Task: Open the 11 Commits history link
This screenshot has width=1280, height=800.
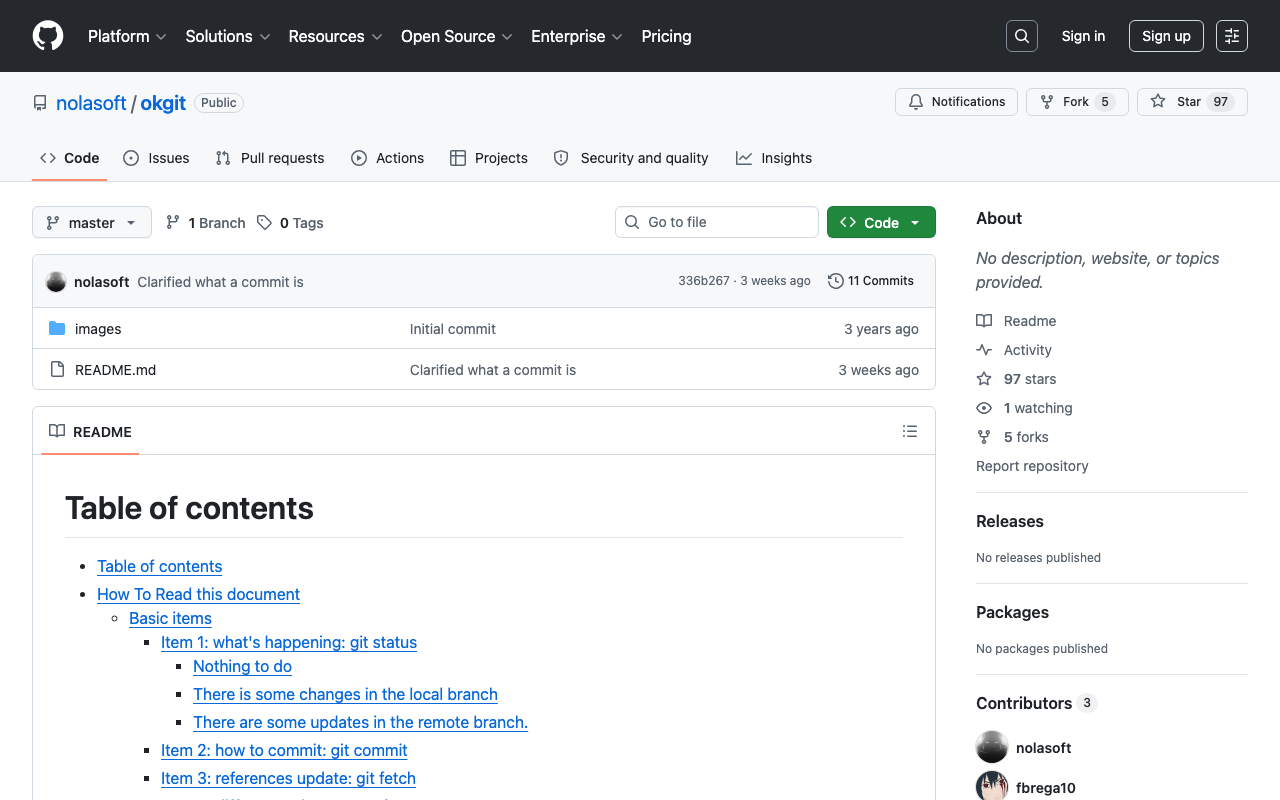Action: (871, 281)
